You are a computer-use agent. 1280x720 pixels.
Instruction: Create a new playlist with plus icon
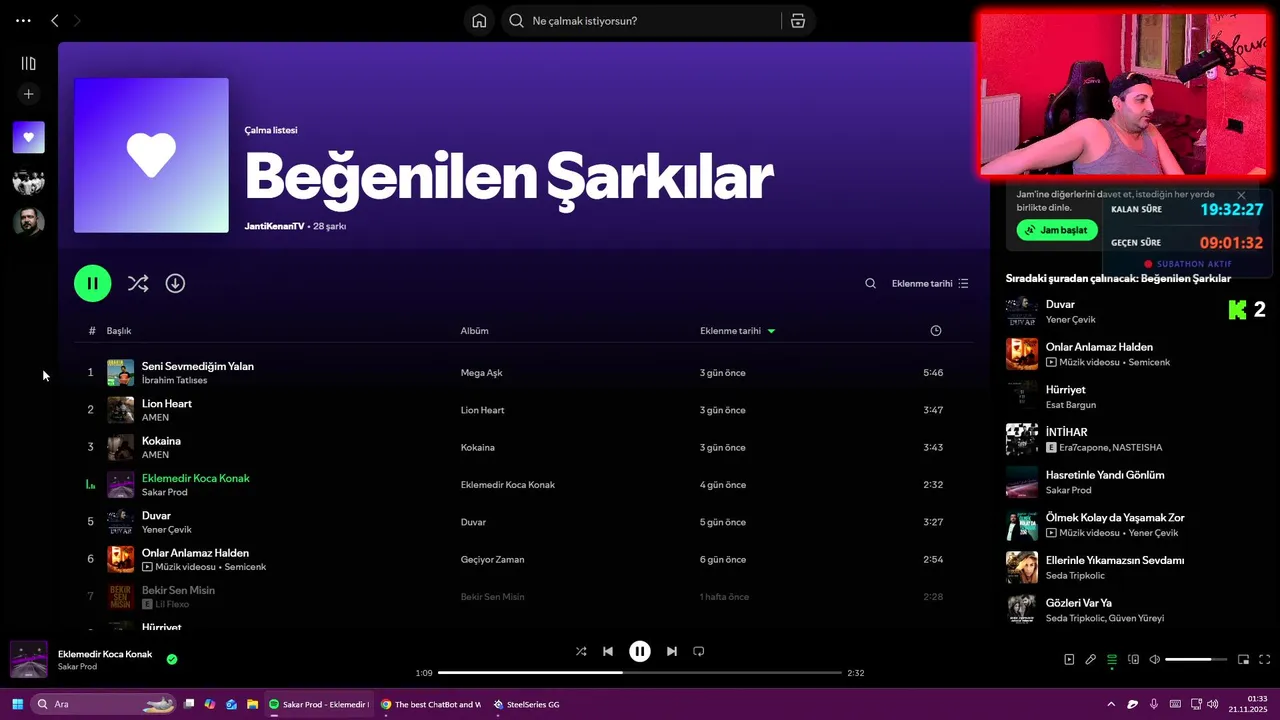(x=29, y=94)
